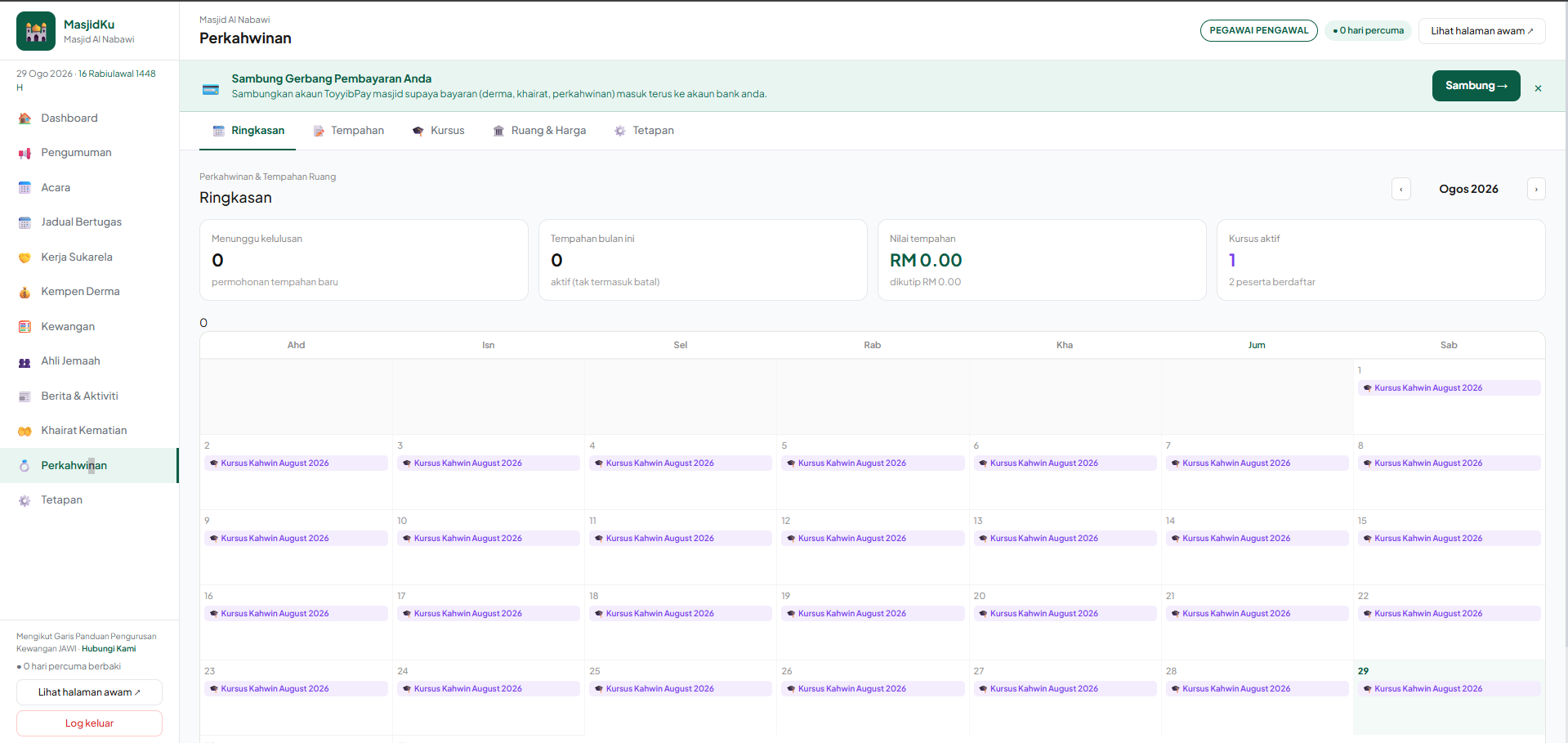The width and height of the screenshot is (1568, 743).
Task: Click the Kerja Sukarela handshake icon
Action: tap(25, 257)
